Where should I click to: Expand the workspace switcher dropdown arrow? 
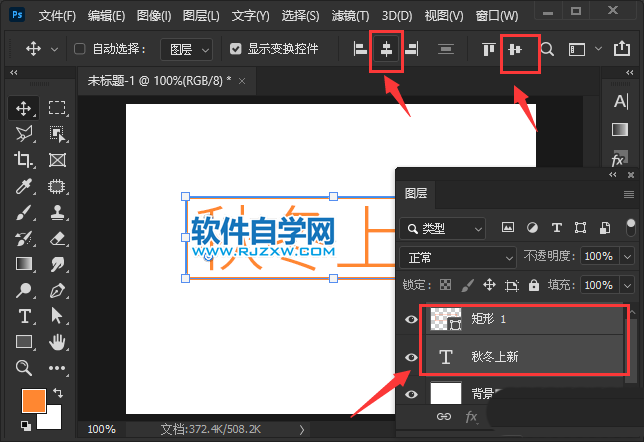[598, 48]
